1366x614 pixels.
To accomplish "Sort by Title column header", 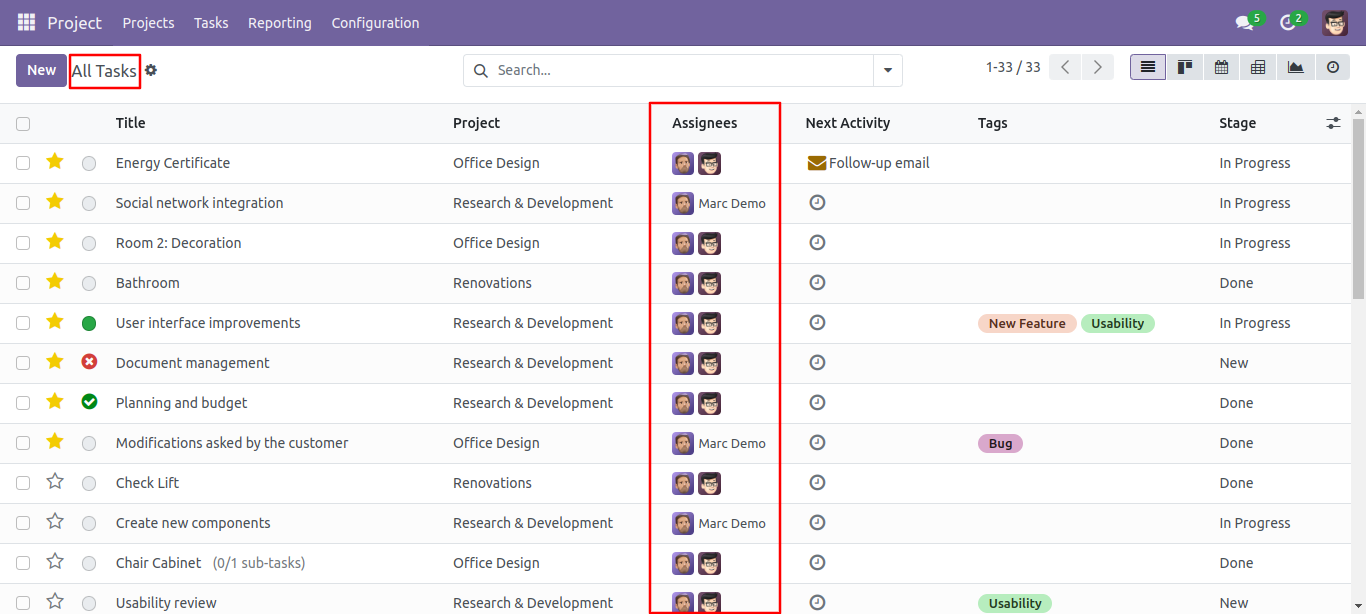I will (131, 123).
